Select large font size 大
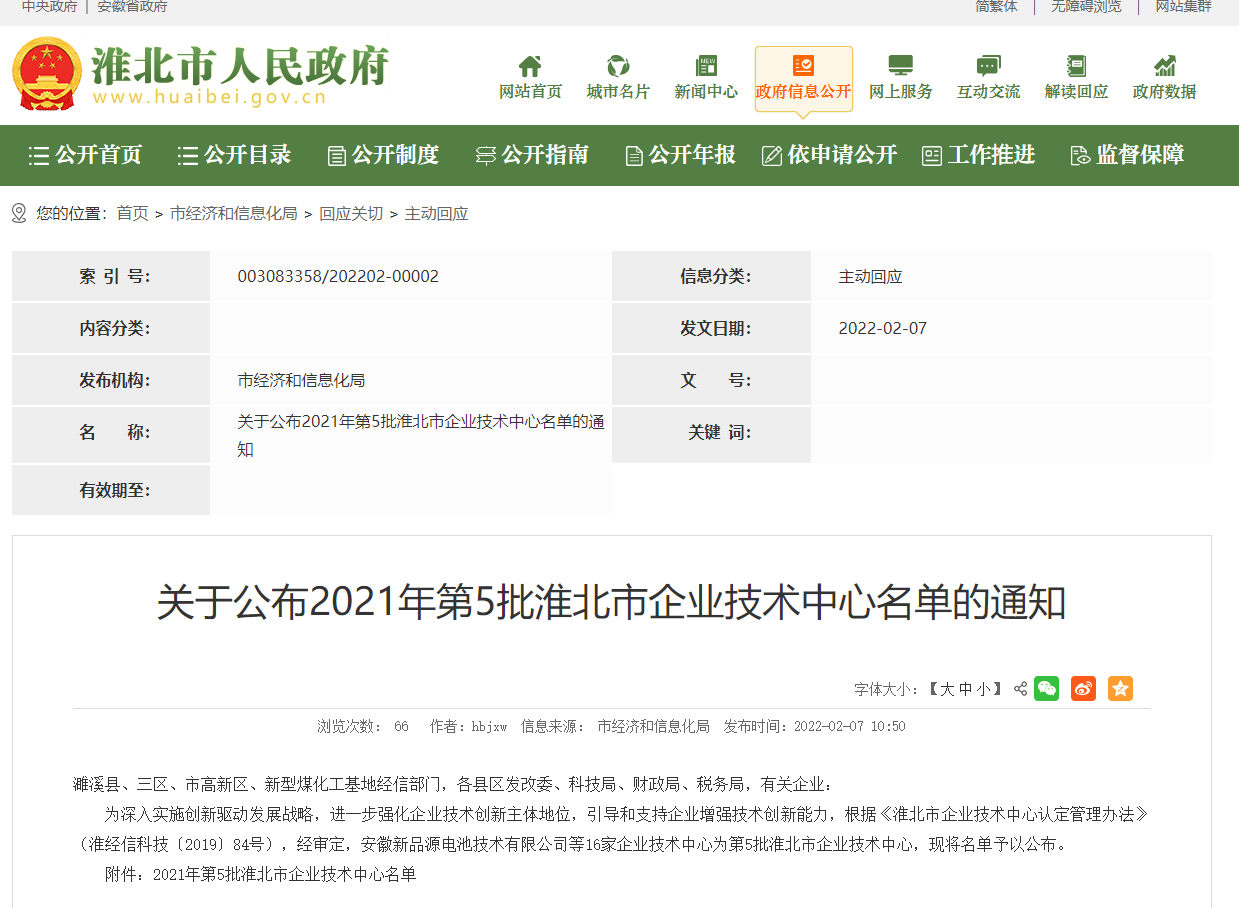This screenshot has height=908, width=1239. (x=947, y=689)
